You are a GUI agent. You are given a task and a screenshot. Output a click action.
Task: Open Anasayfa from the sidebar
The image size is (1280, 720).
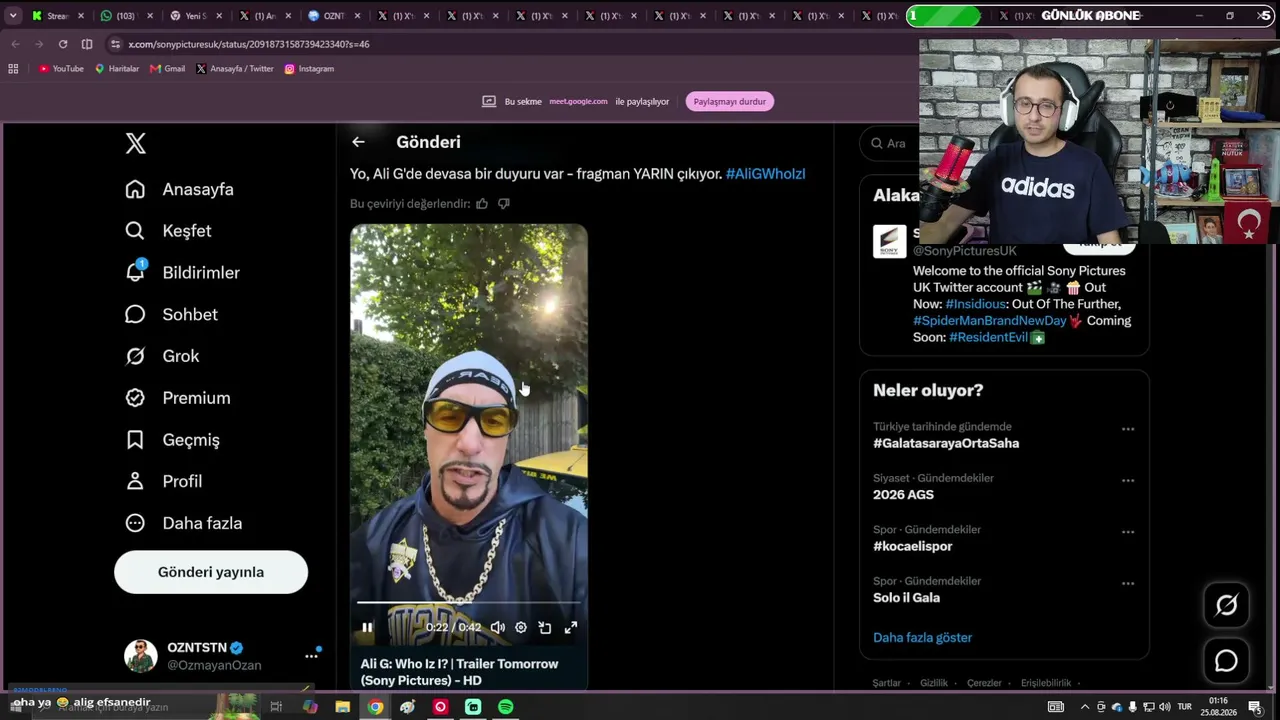[x=179, y=189]
